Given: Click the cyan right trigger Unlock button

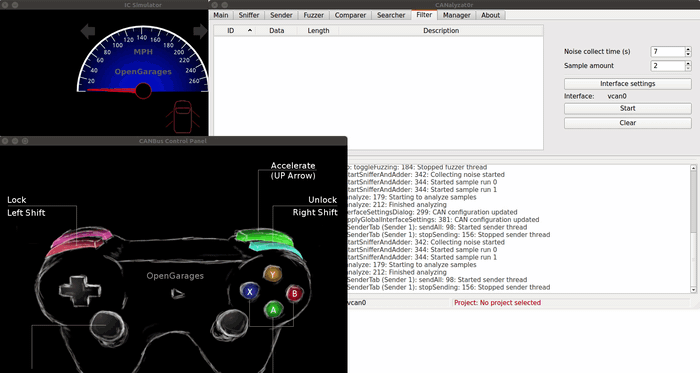Looking at the screenshot, I should tap(276, 249).
